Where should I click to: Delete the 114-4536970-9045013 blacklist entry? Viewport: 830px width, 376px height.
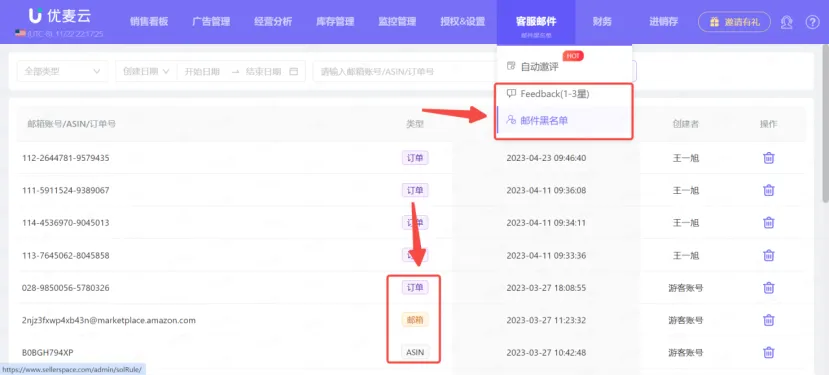point(769,222)
